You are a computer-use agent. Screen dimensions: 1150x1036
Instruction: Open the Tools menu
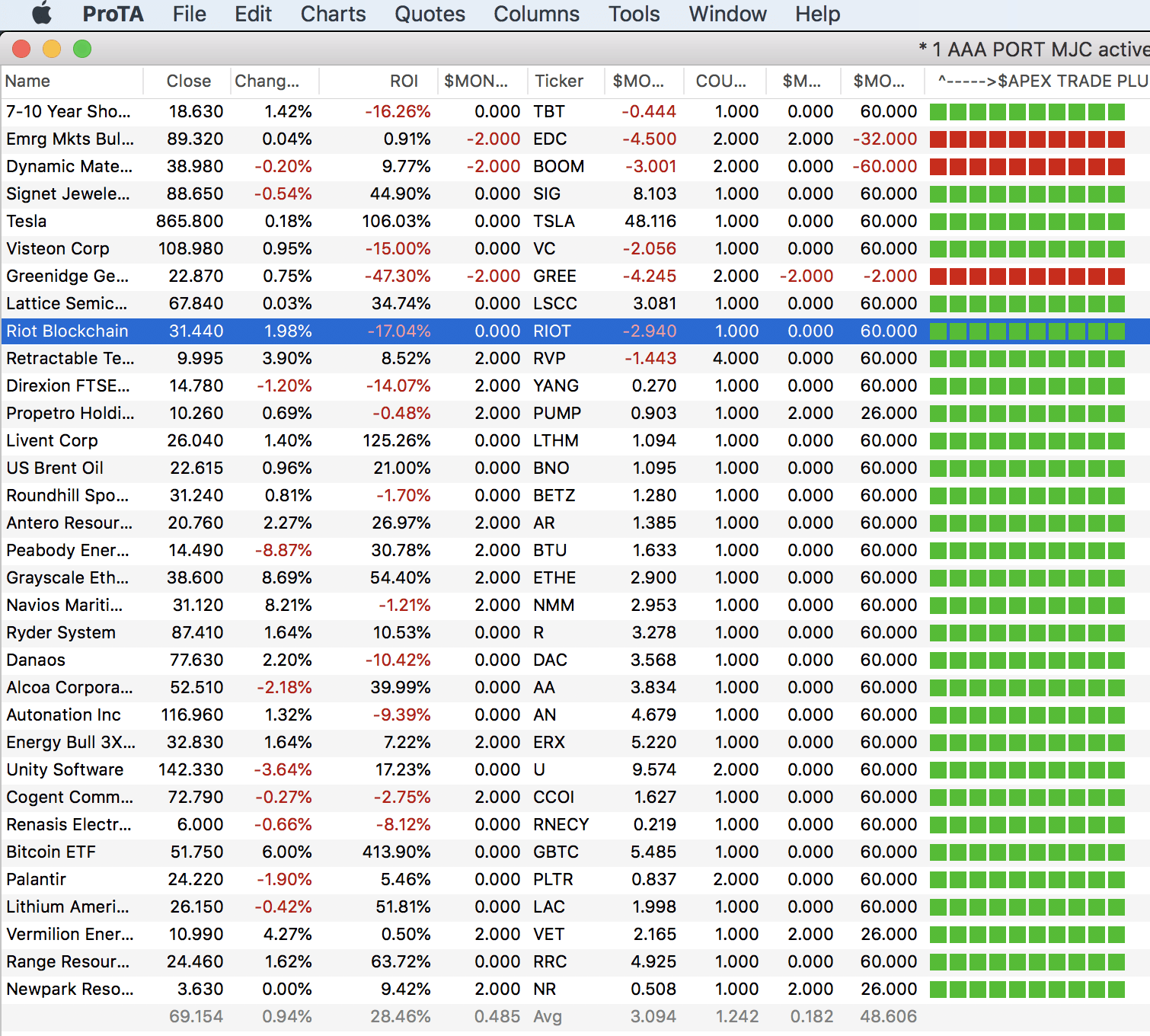coord(634,14)
